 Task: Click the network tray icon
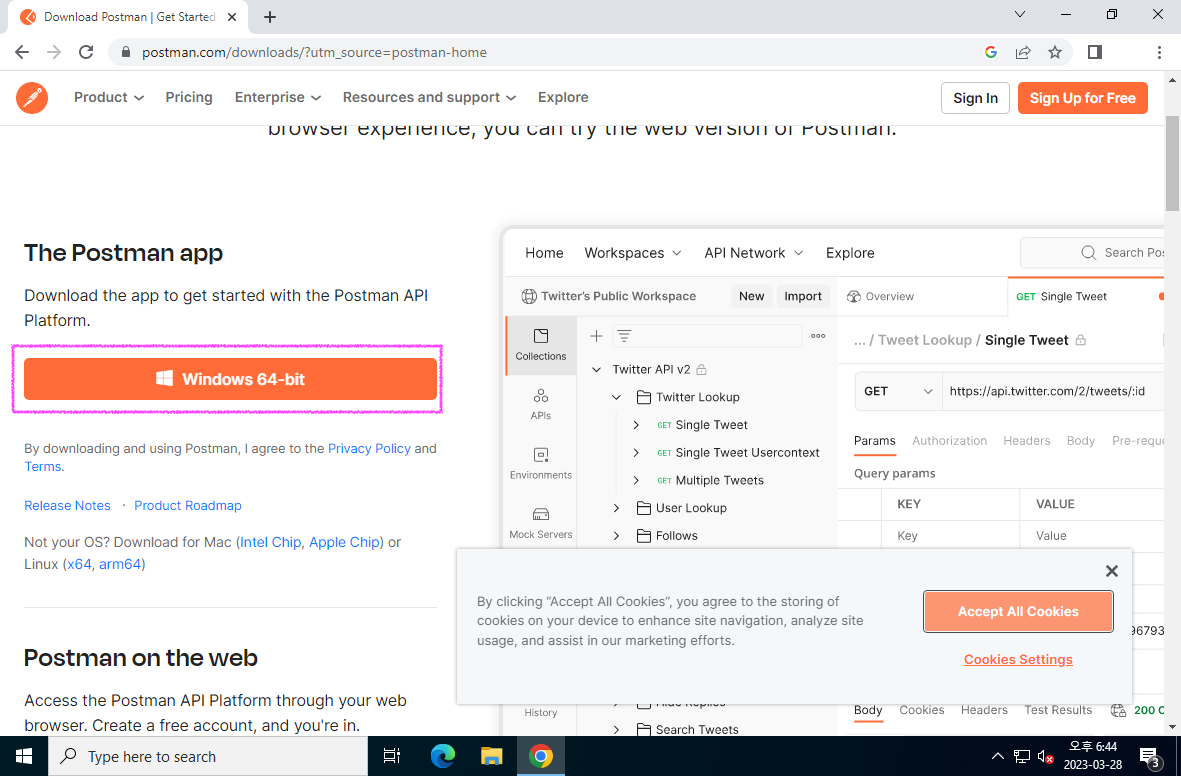pyautogui.click(x=1021, y=756)
